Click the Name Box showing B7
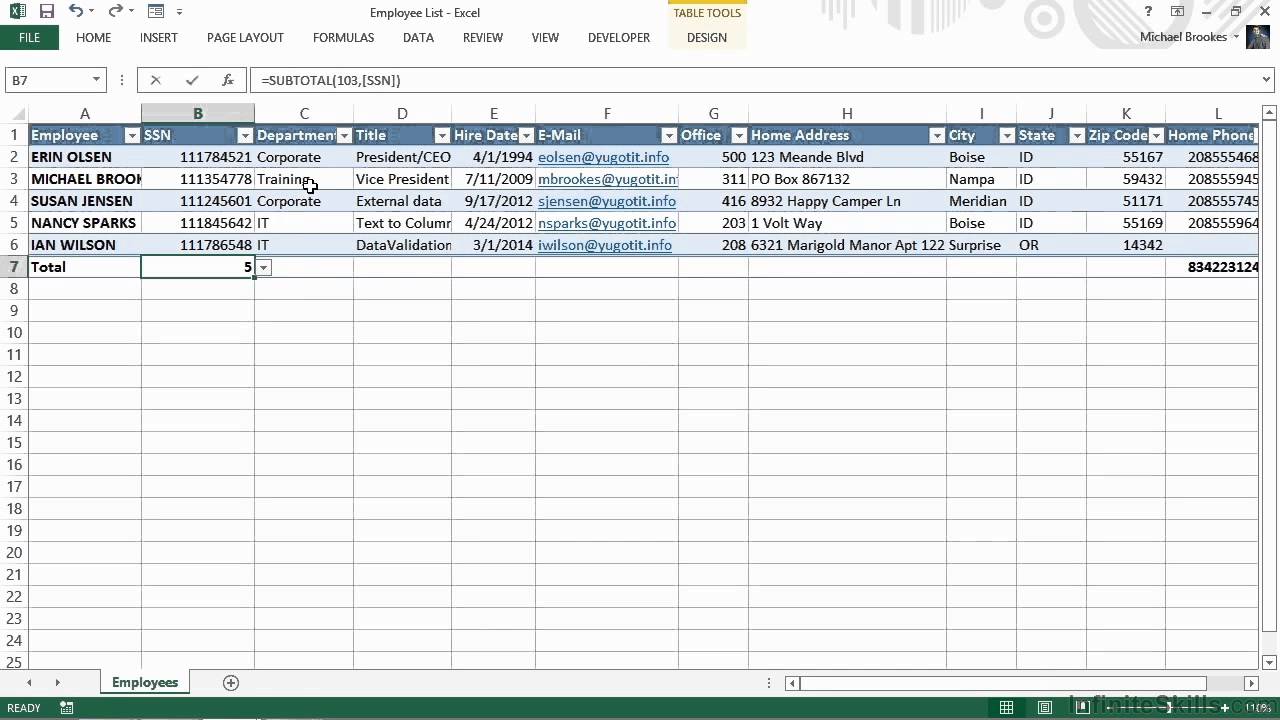Image resolution: width=1280 pixels, height=720 pixels. pyautogui.click(x=46, y=80)
